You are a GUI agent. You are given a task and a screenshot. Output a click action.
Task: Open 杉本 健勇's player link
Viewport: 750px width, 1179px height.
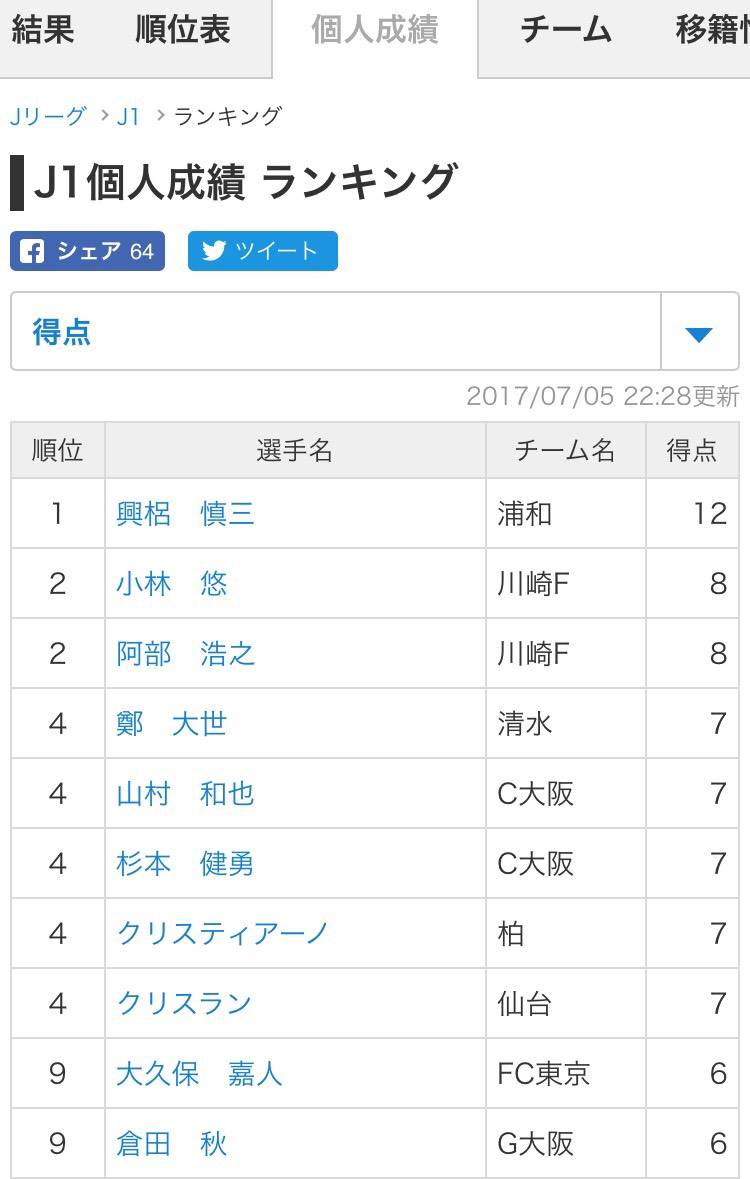[185, 864]
